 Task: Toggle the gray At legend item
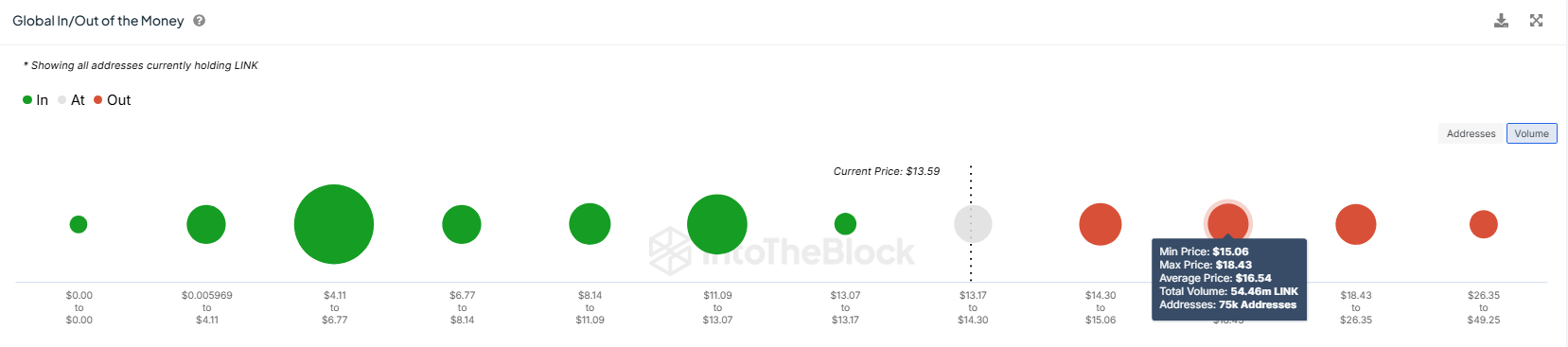pos(71,100)
